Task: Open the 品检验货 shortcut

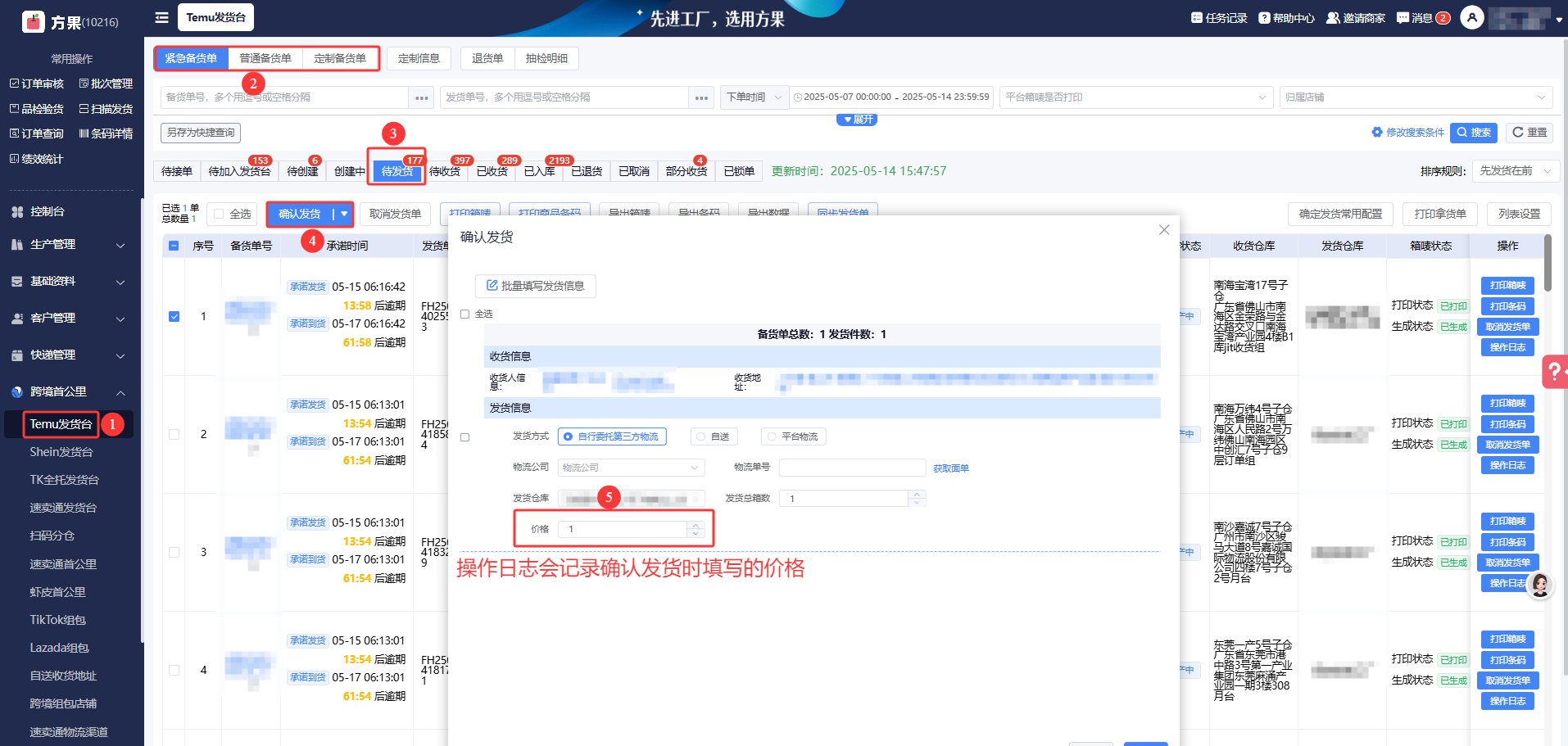Action: pyautogui.click(x=37, y=109)
